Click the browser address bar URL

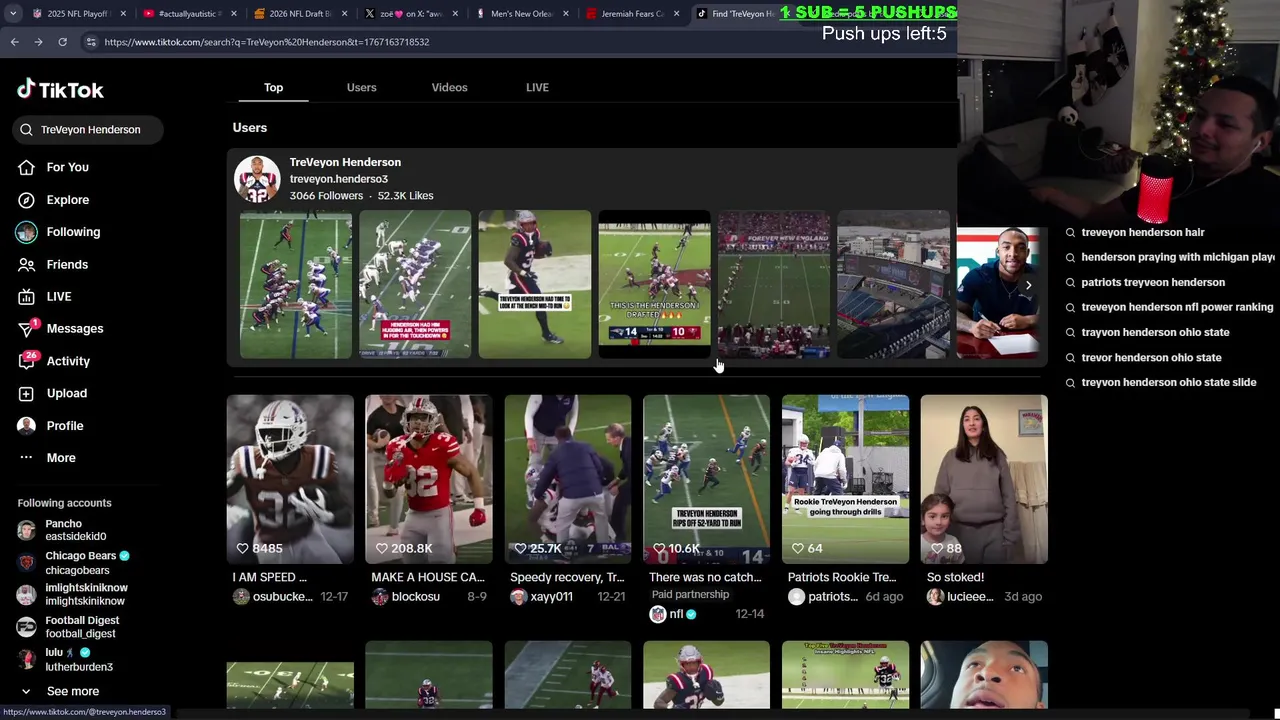click(x=266, y=42)
